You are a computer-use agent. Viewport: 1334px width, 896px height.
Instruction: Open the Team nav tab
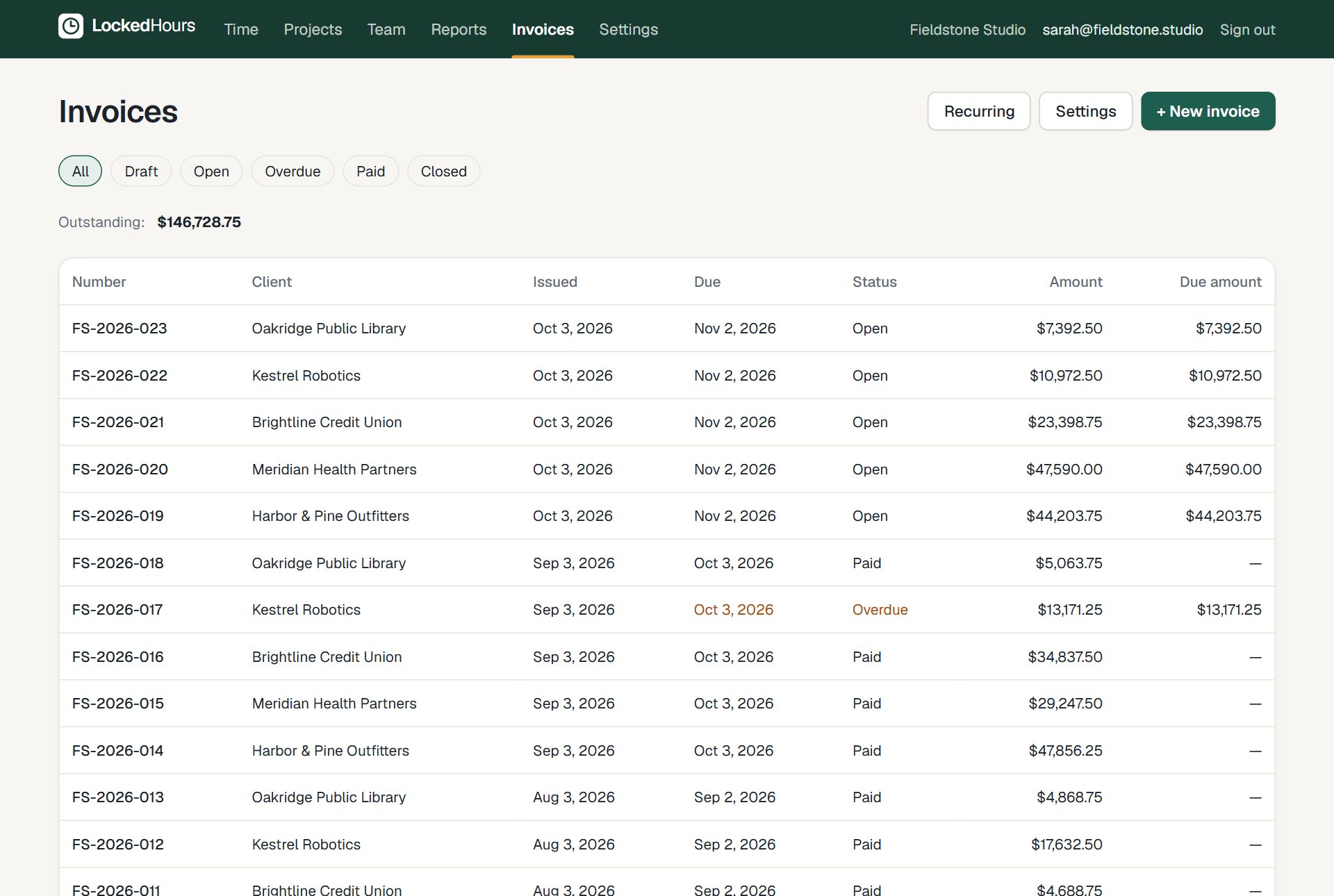tap(386, 29)
